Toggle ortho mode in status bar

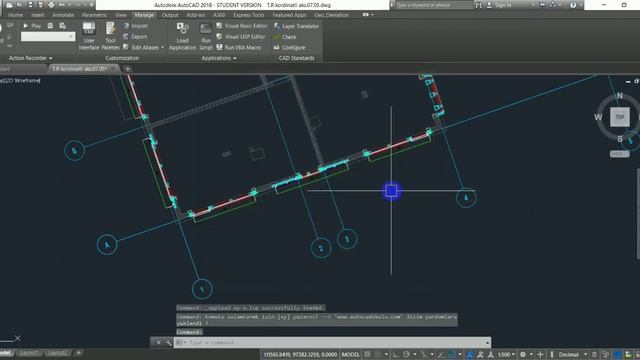(x=396, y=354)
